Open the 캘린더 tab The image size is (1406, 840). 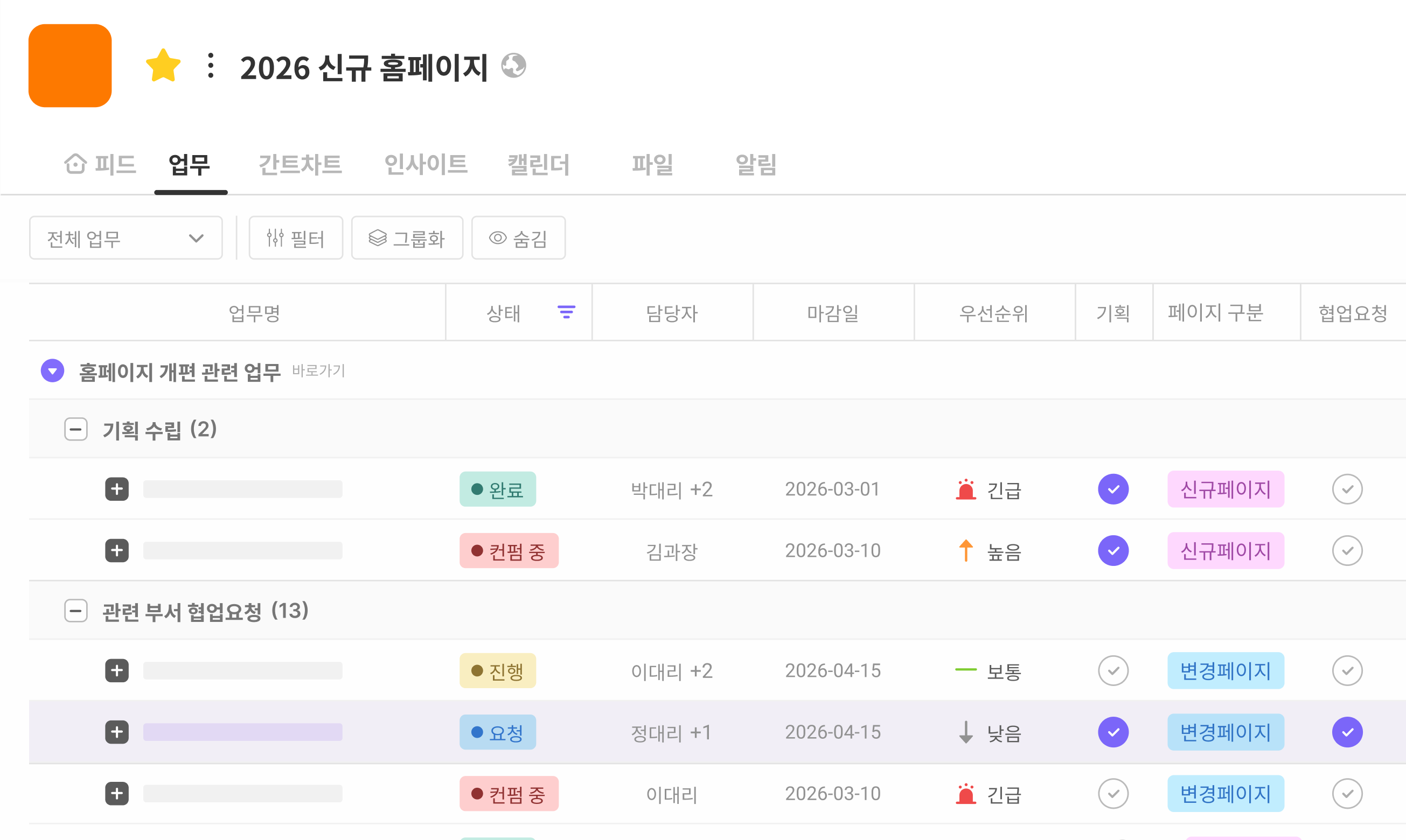(x=538, y=165)
